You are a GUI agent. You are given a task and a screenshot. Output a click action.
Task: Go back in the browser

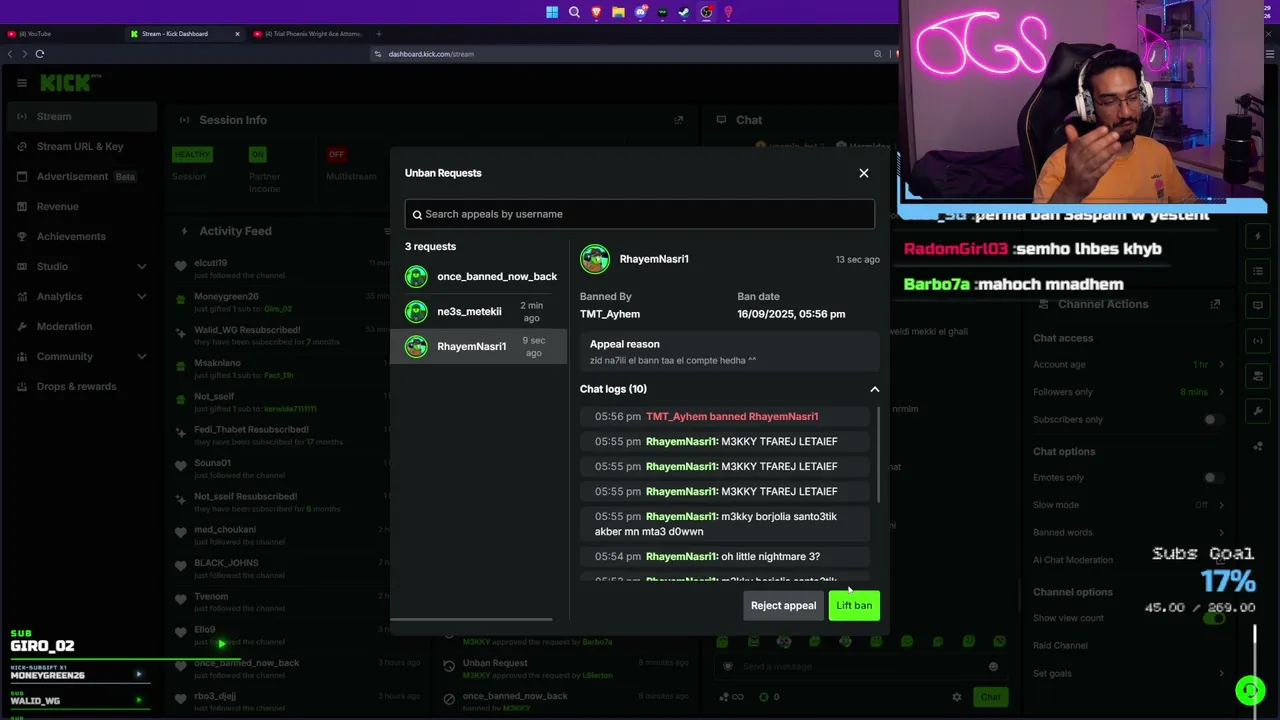pyautogui.click(x=10, y=54)
